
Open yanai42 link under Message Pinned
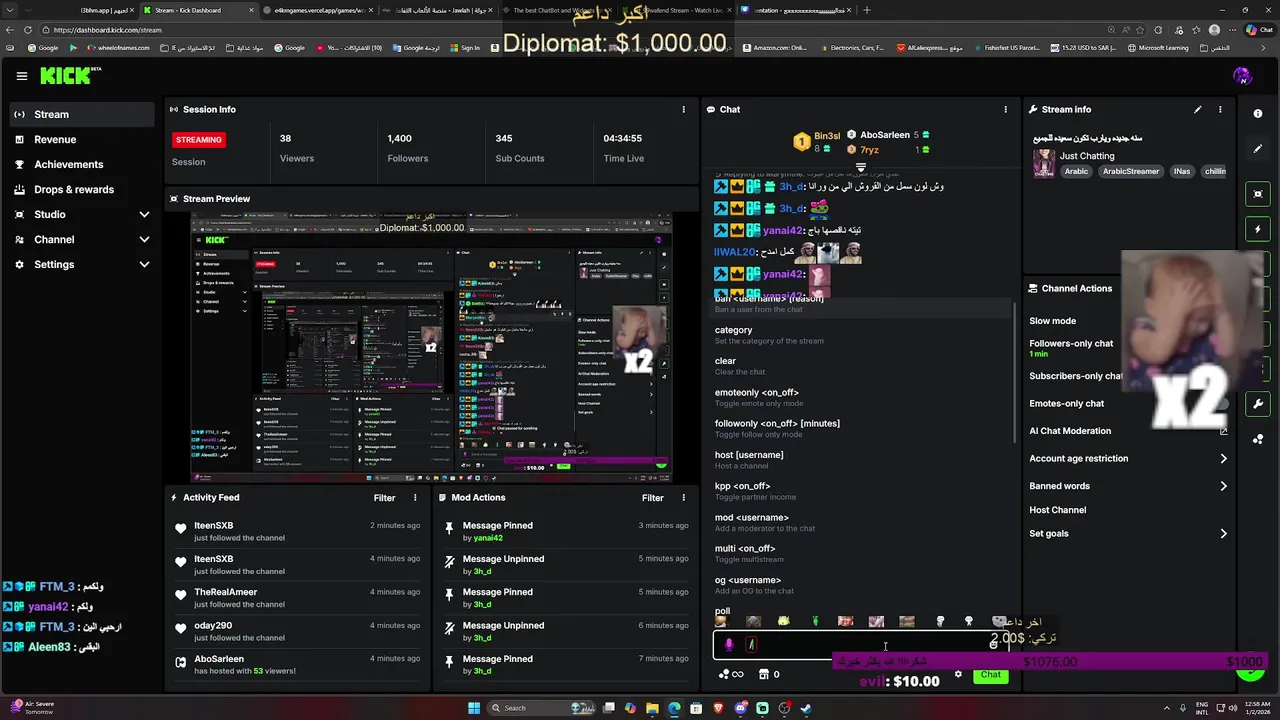(x=488, y=538)
